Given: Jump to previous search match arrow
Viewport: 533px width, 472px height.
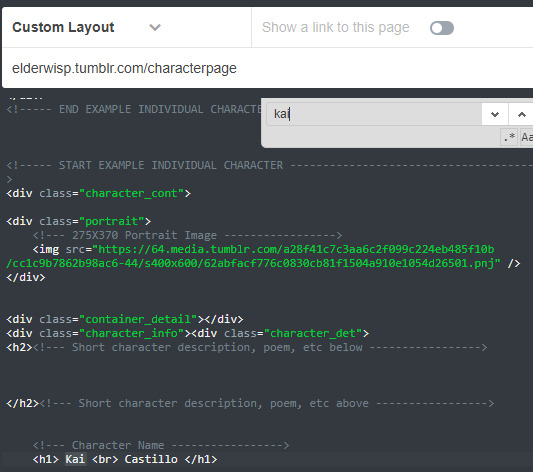Looking at the screenshot, I should pyautogui.click(x=522, y=115).
